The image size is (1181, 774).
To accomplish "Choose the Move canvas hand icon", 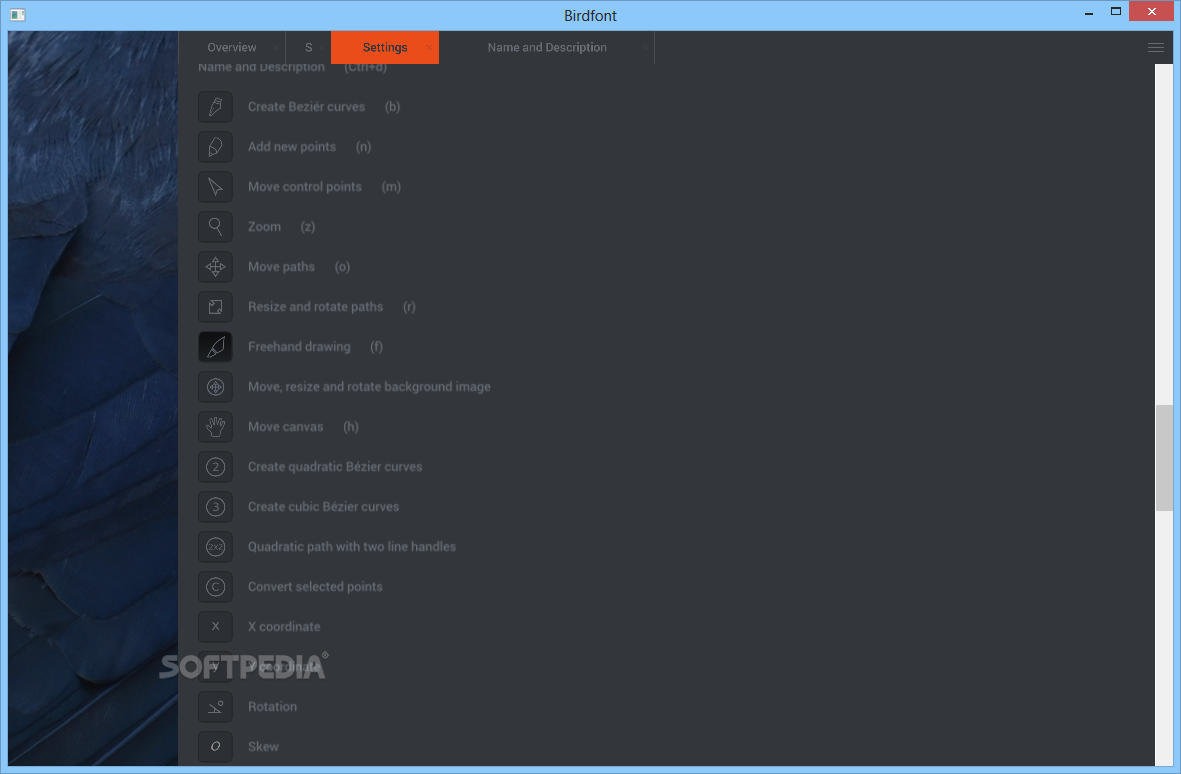I will 215,426.
